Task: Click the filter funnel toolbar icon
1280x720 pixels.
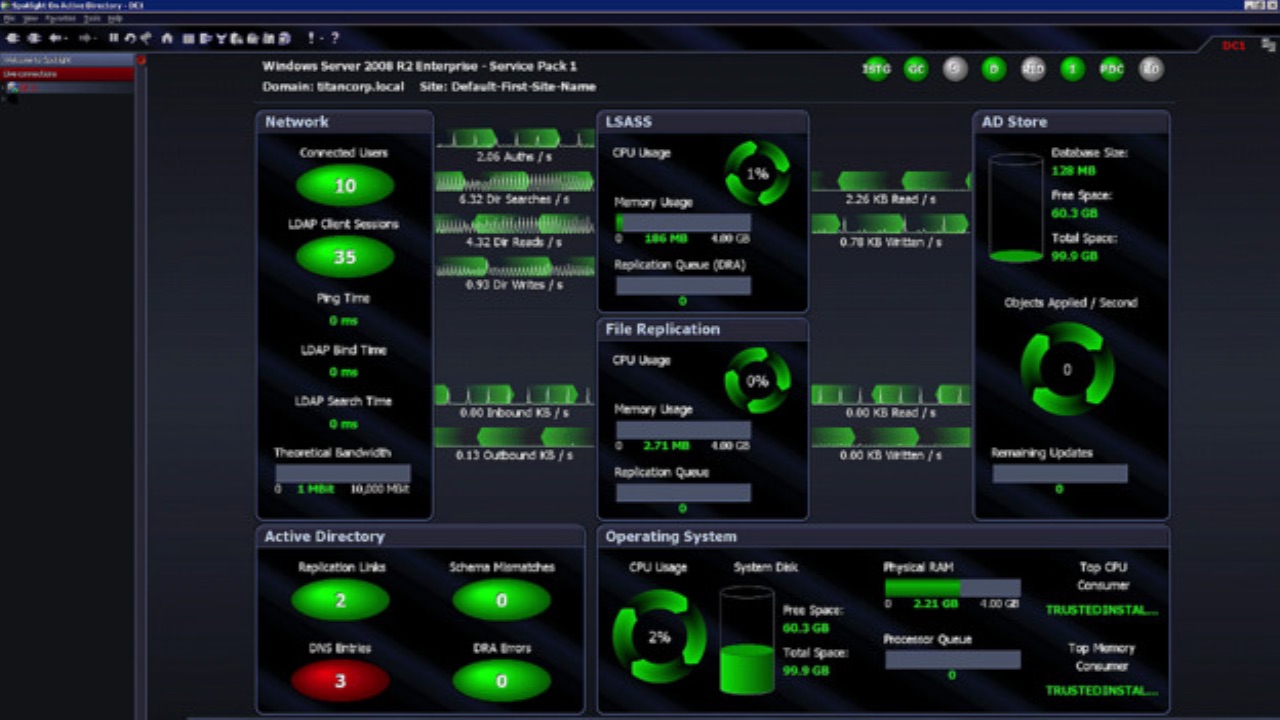Action: click(x=221, y=38)
